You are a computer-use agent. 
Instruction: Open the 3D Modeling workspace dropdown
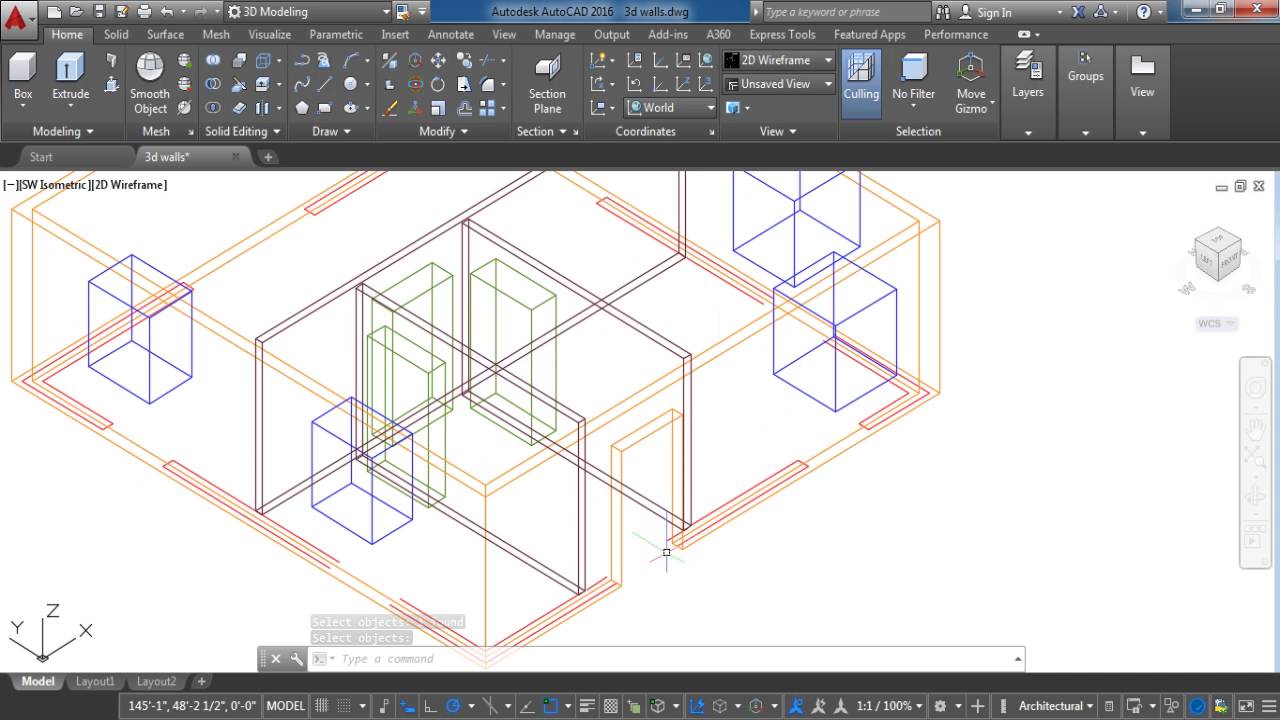[x=308, y=12]
